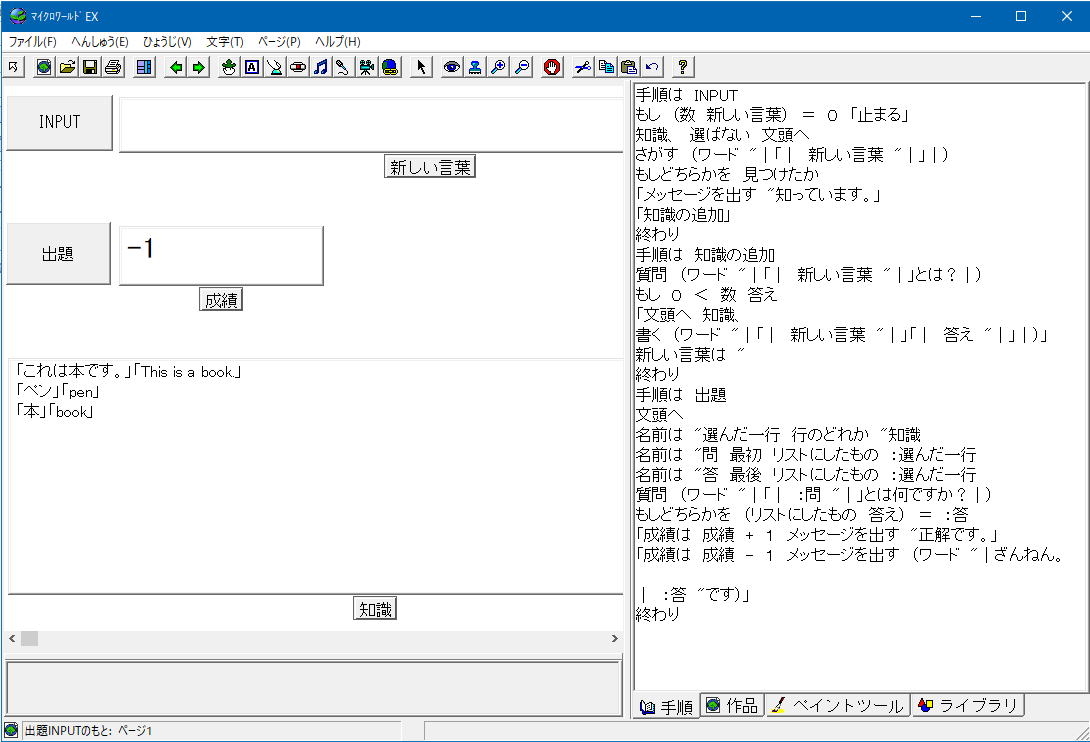The width and height of the screenshot is (1090, 742).
Task: Click the command center box at bottom
Action: coord(313,688)
